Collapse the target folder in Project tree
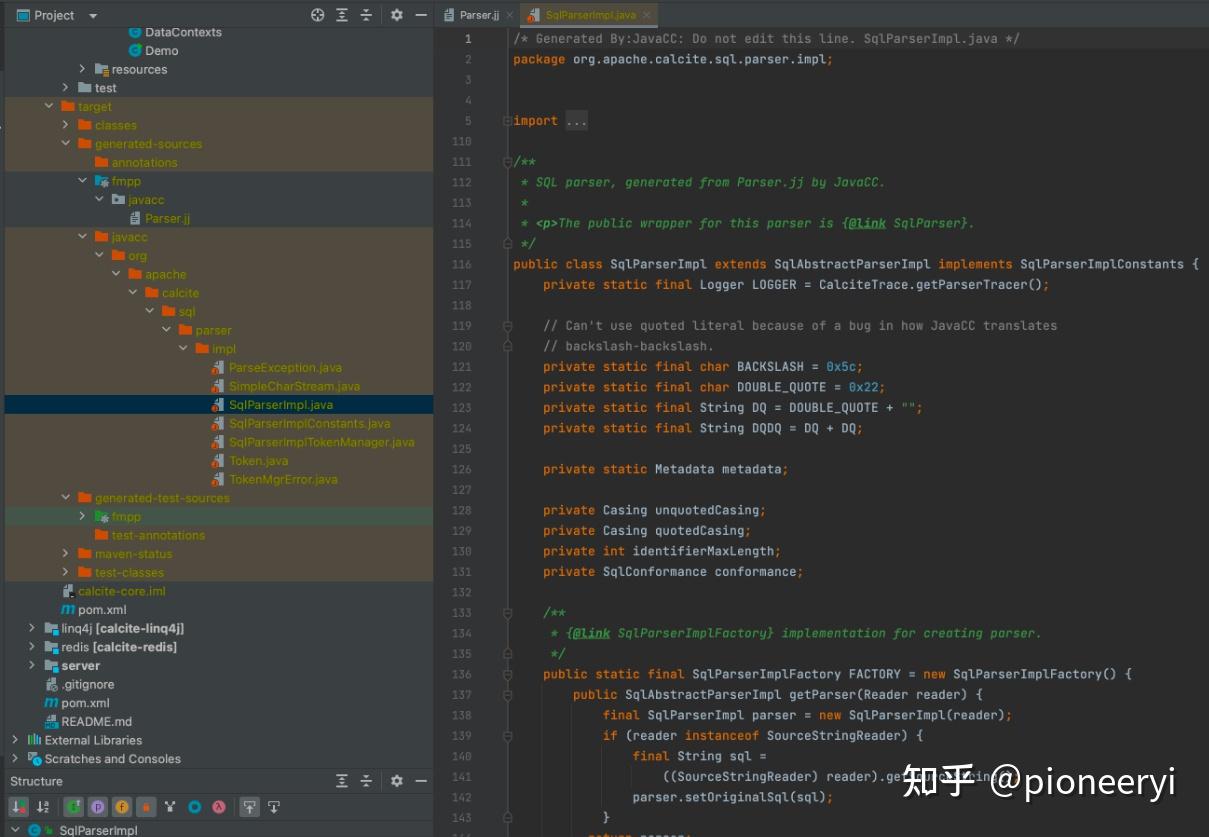 (x=48, y=106)
